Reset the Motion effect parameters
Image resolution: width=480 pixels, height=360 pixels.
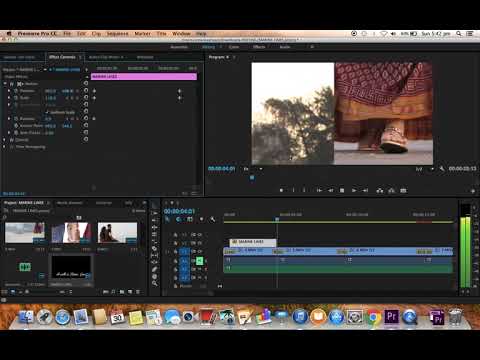point(86,83)
